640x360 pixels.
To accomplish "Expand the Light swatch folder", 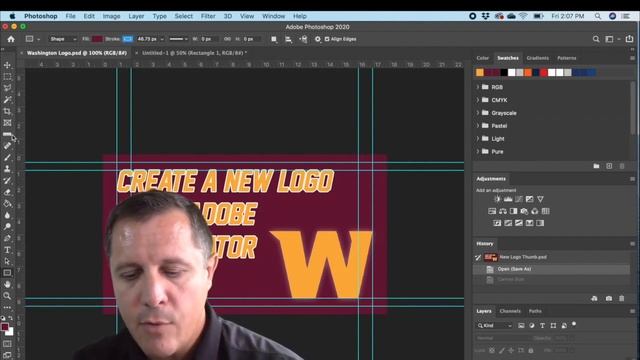I will click(x=478, y=139).
